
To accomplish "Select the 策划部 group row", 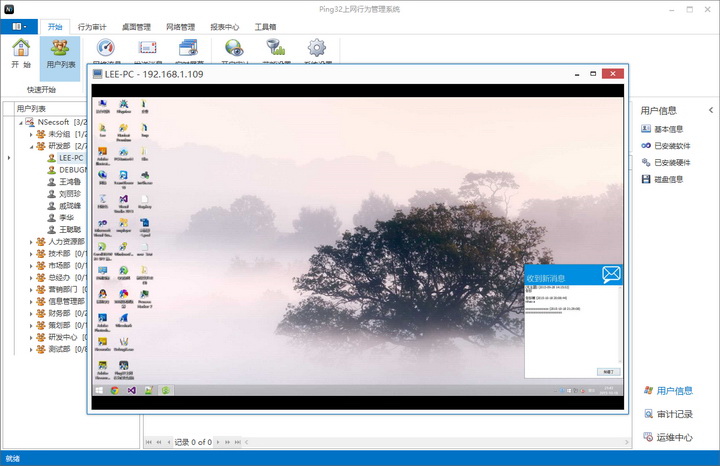I will click(61, 326).
